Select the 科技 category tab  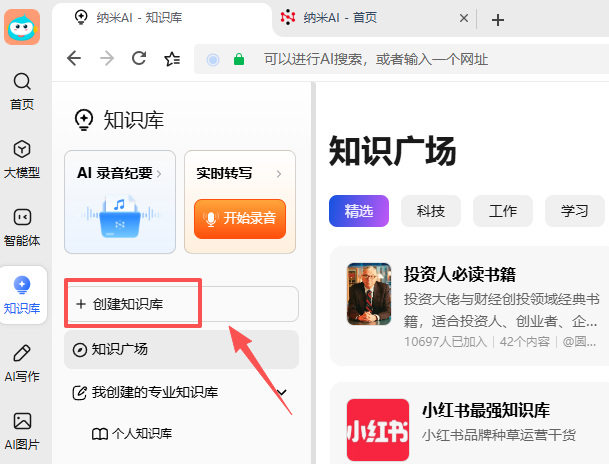pyautogui.click(x=431, y=211)
